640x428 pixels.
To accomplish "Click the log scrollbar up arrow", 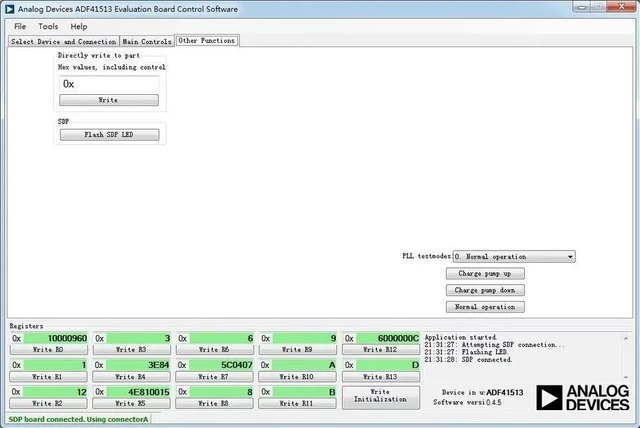I will pos(626,338).
